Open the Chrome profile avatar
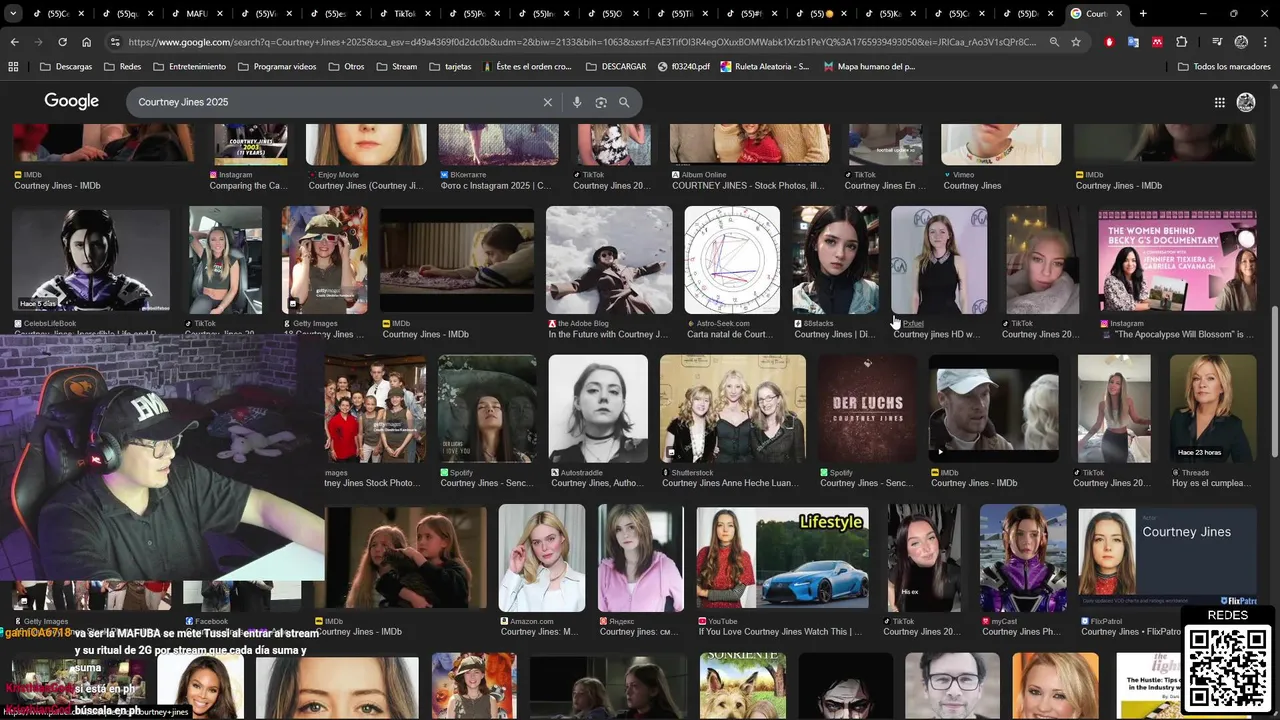The height and width of the screenshot is (720, 1280). point(1241,42)
